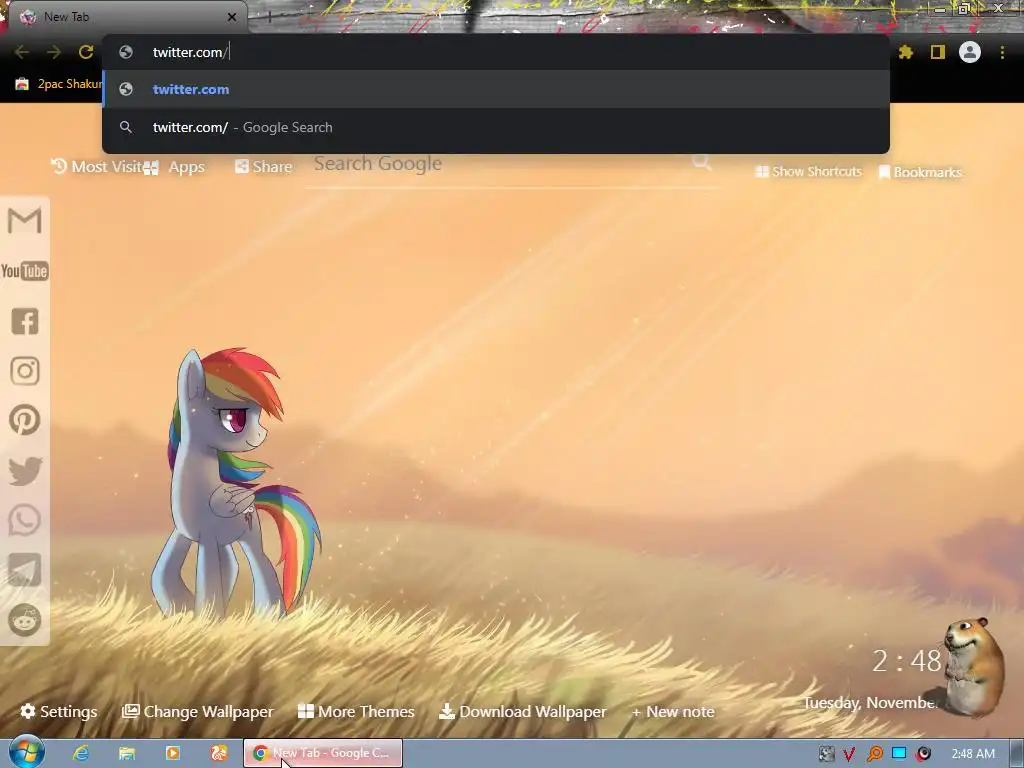Open More Themes

[356, 711]
